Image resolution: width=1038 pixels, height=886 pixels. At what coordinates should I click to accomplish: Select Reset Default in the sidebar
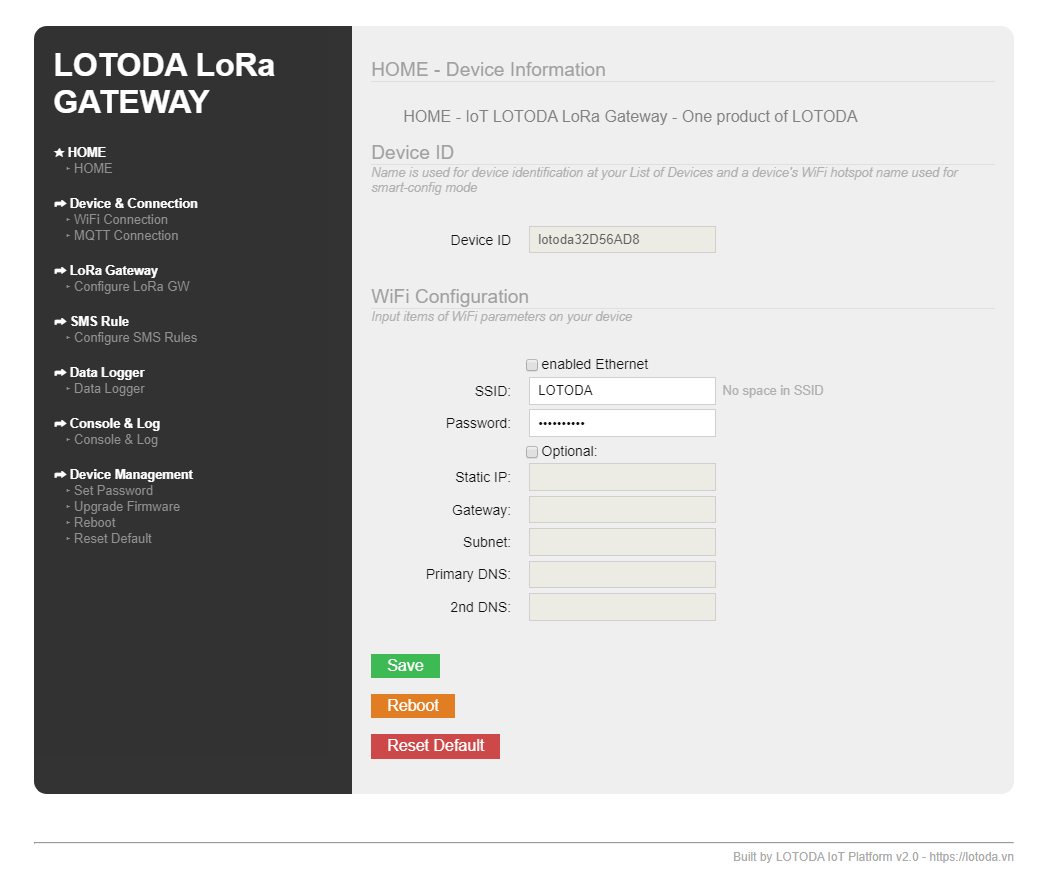112,539
